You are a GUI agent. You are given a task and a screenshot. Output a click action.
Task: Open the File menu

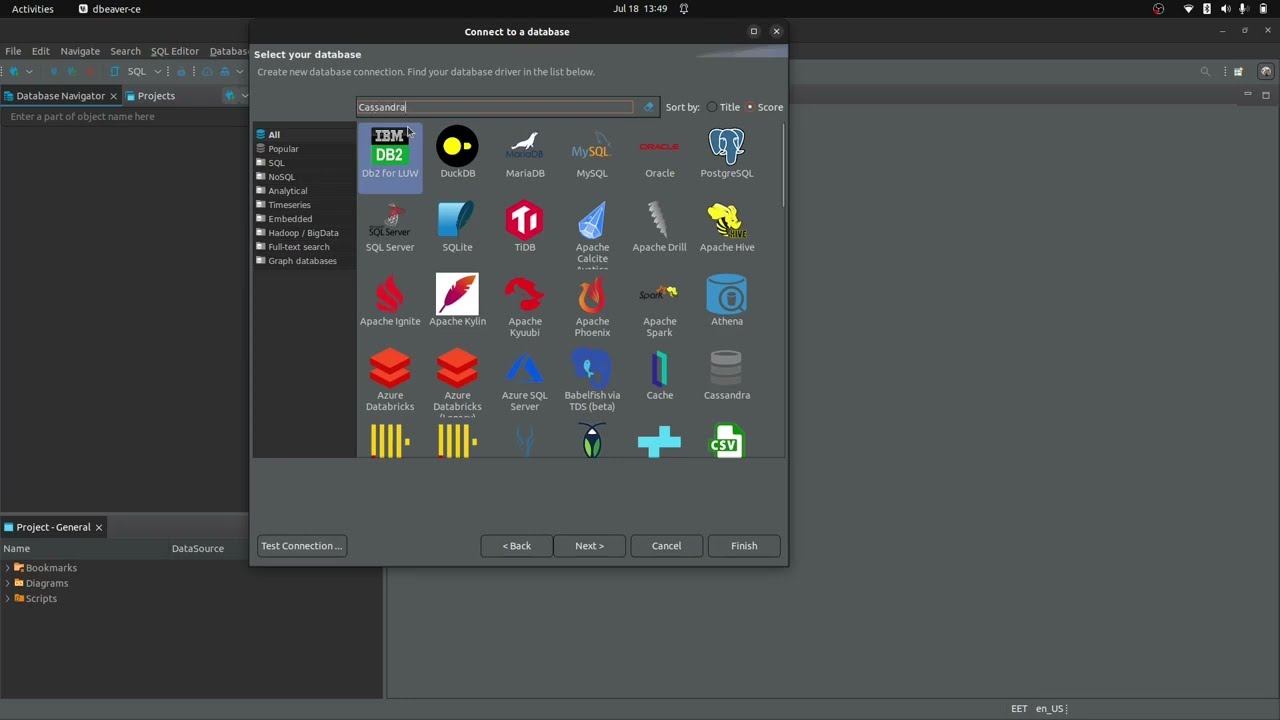(13, 51)
